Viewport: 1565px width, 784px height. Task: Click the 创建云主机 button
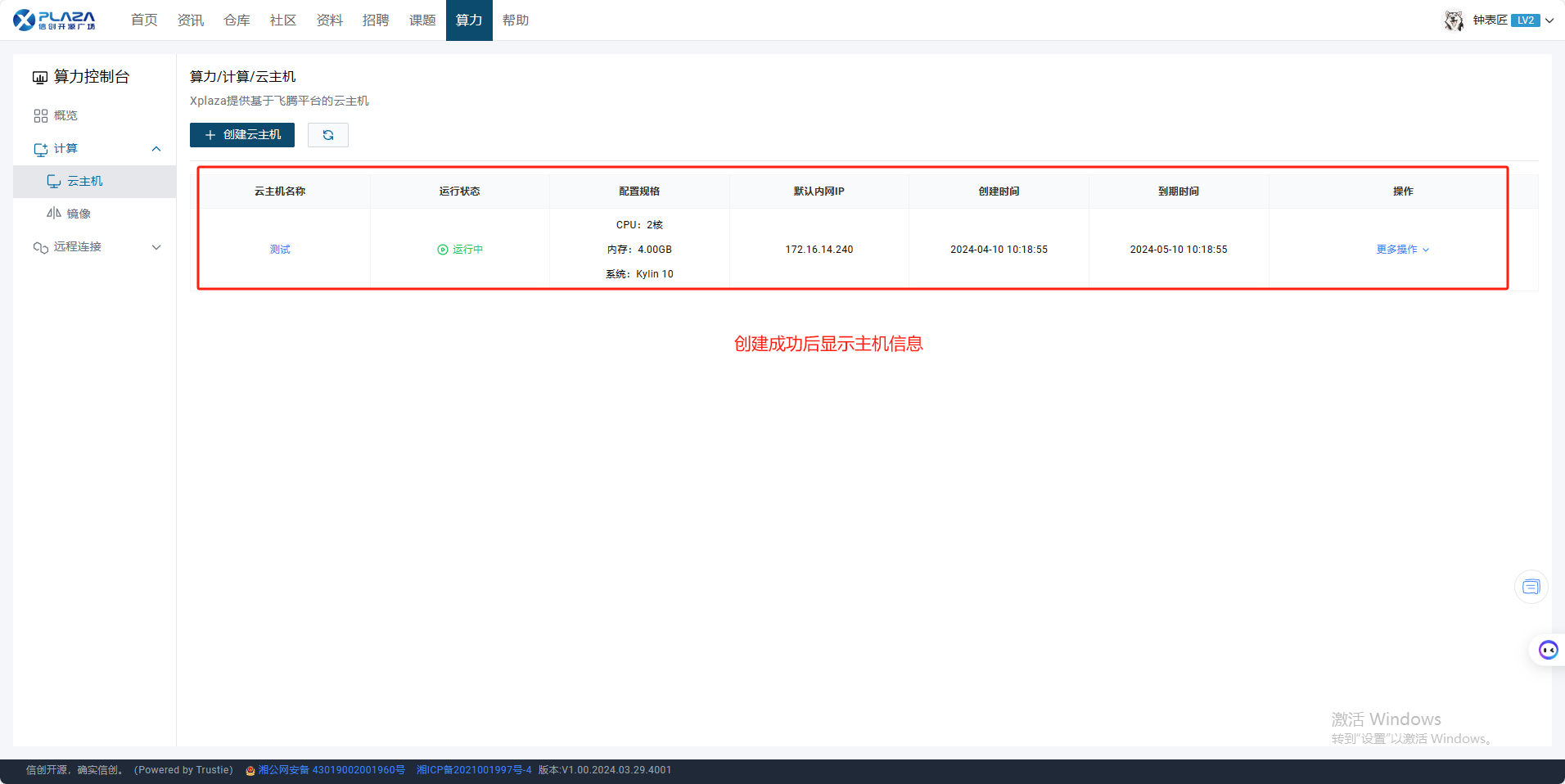[x=242, y=135]
